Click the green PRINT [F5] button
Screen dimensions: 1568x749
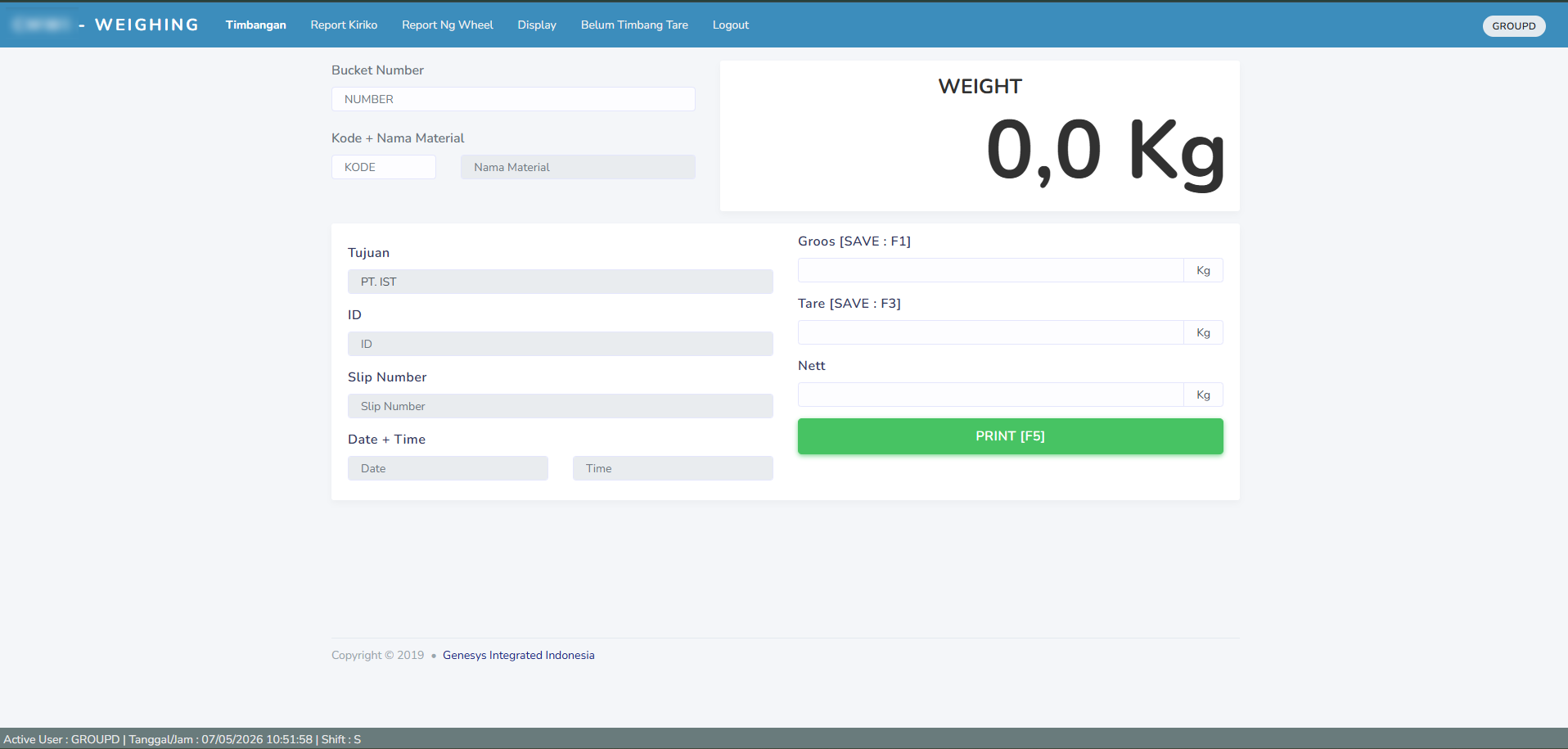click(1011, 436)
